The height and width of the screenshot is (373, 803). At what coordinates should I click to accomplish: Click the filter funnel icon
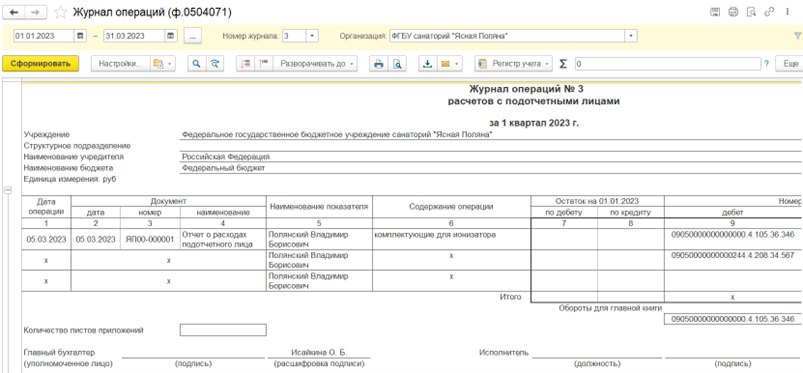click(x=797, y=36)
